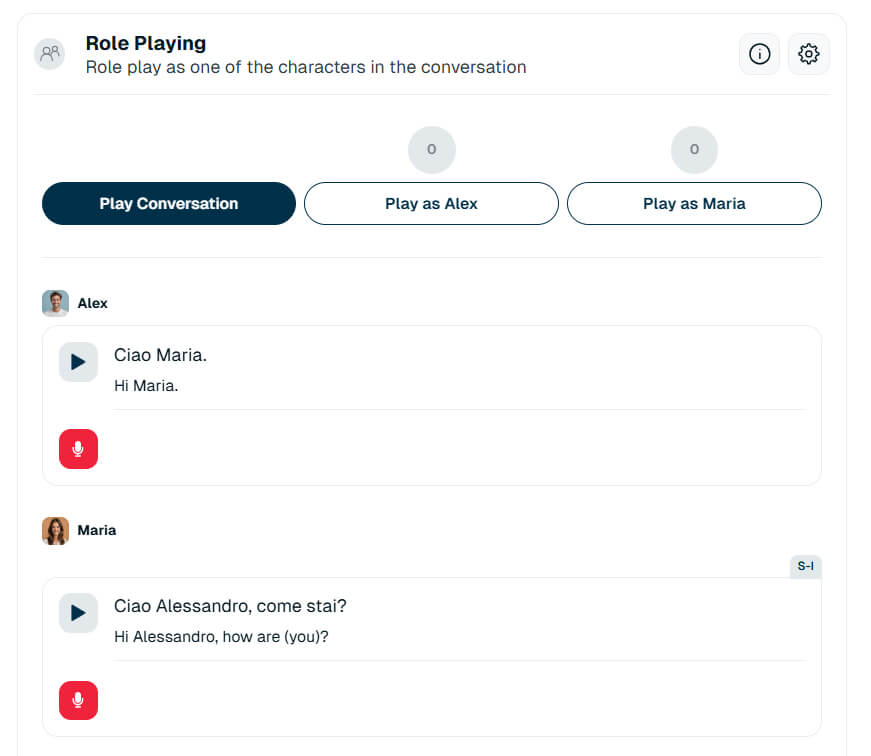
Task: Click Alex's avatar picture
Action: click(56, 303)
